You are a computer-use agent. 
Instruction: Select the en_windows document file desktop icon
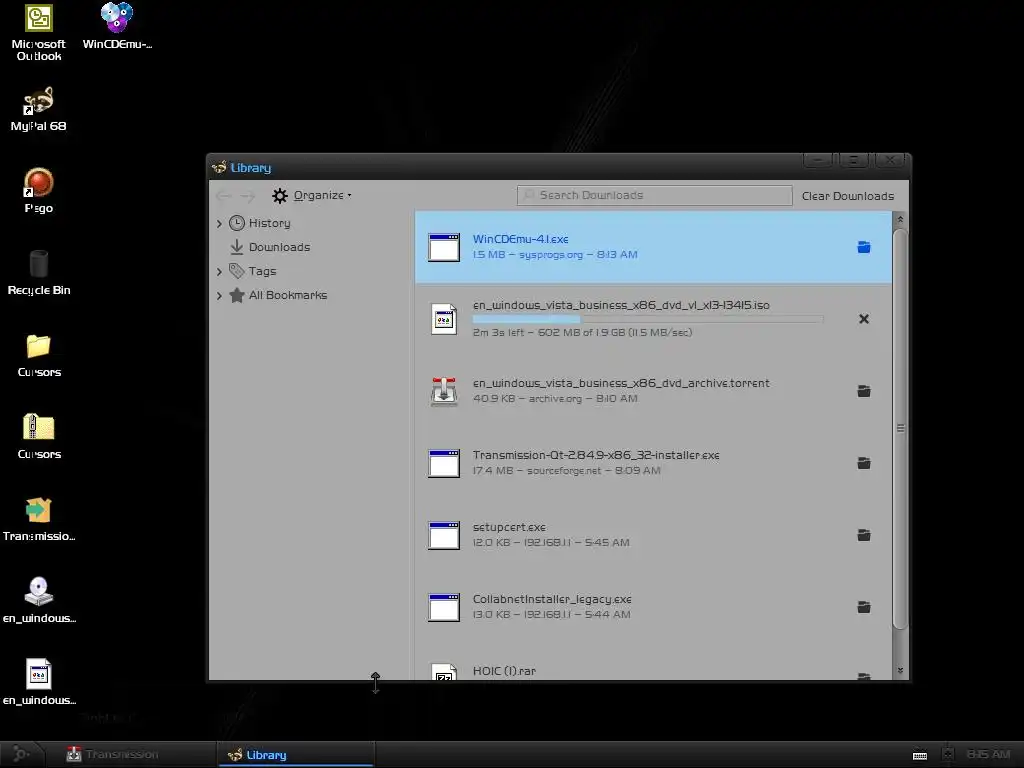point(39,683)
